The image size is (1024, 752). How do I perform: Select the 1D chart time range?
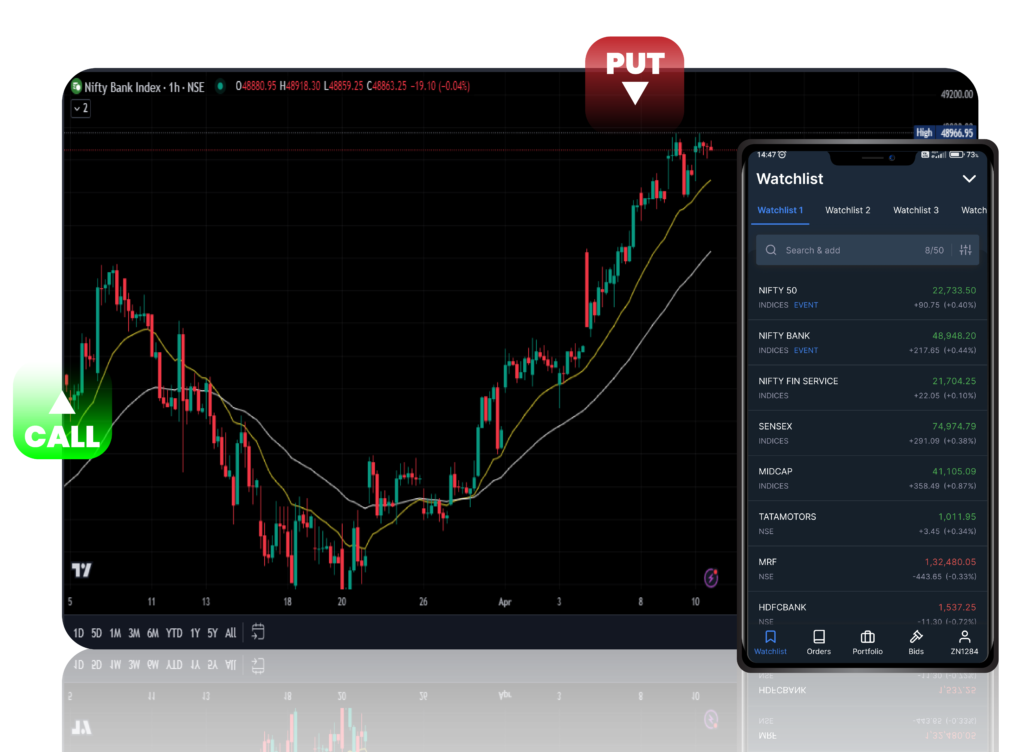[x=78, y=633]
